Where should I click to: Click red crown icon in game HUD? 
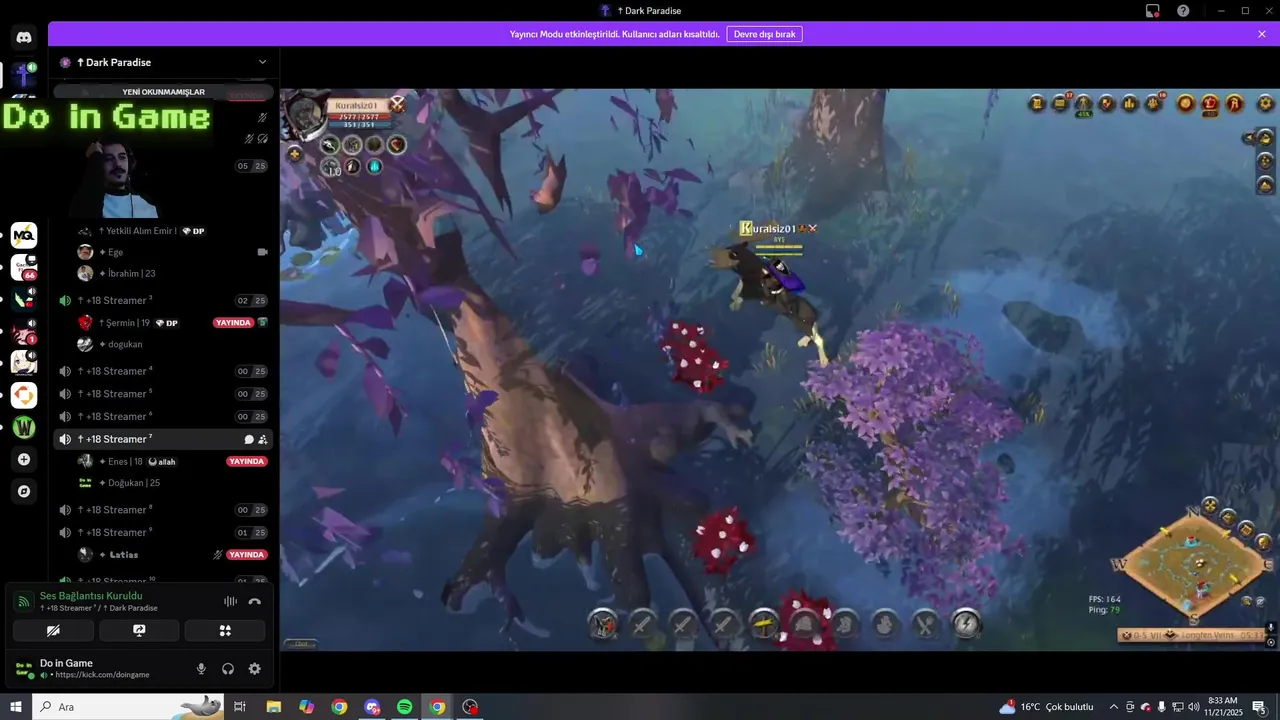1210,103
